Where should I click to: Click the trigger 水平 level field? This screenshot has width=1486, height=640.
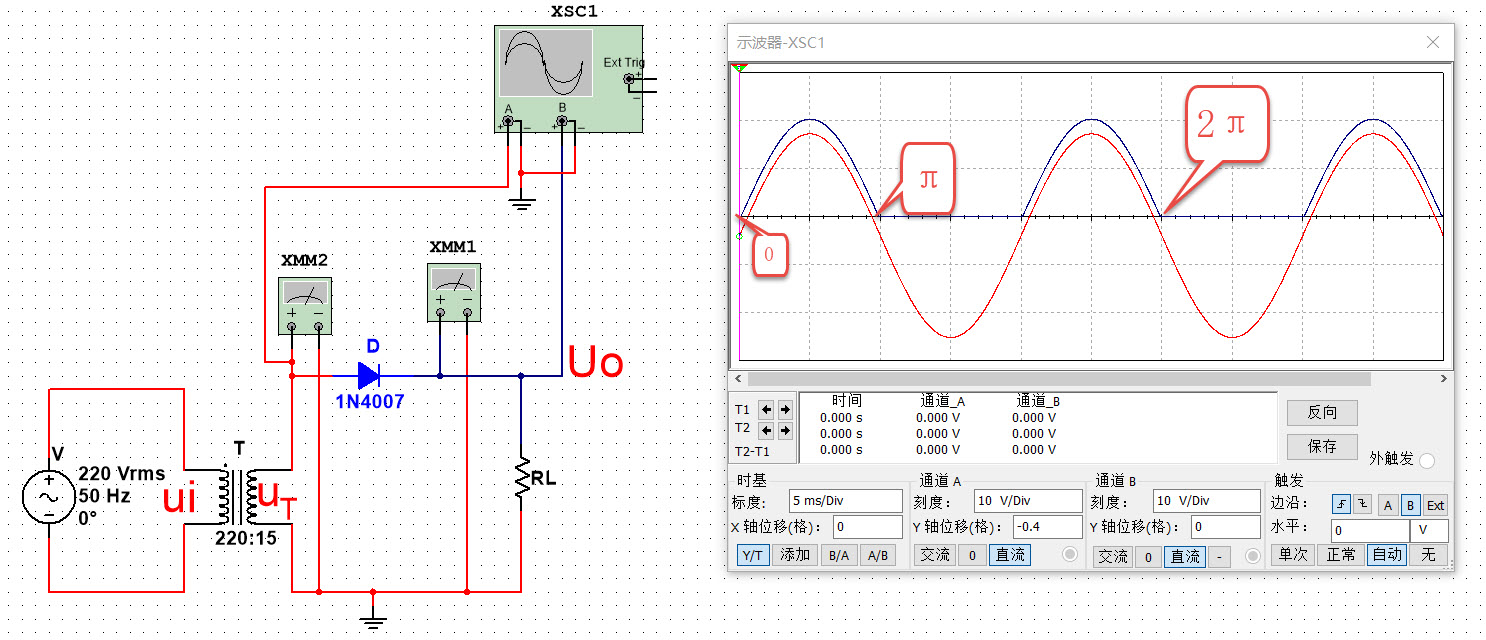click(1370, 530)
